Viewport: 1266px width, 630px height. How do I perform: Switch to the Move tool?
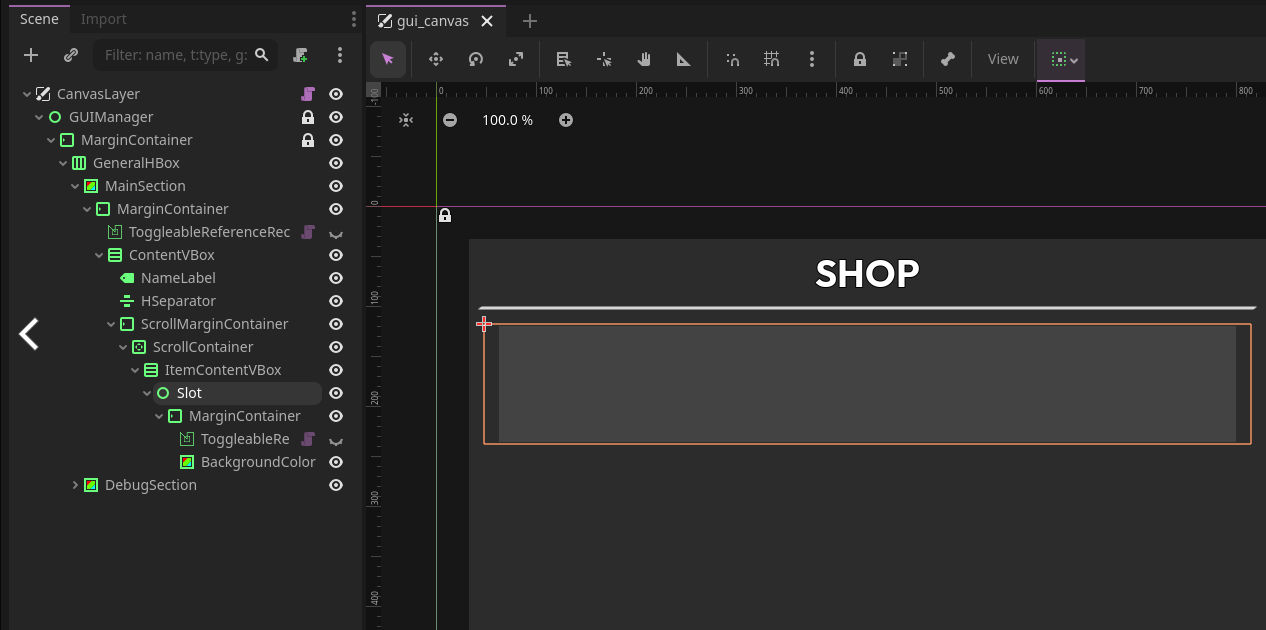point(435,59)
